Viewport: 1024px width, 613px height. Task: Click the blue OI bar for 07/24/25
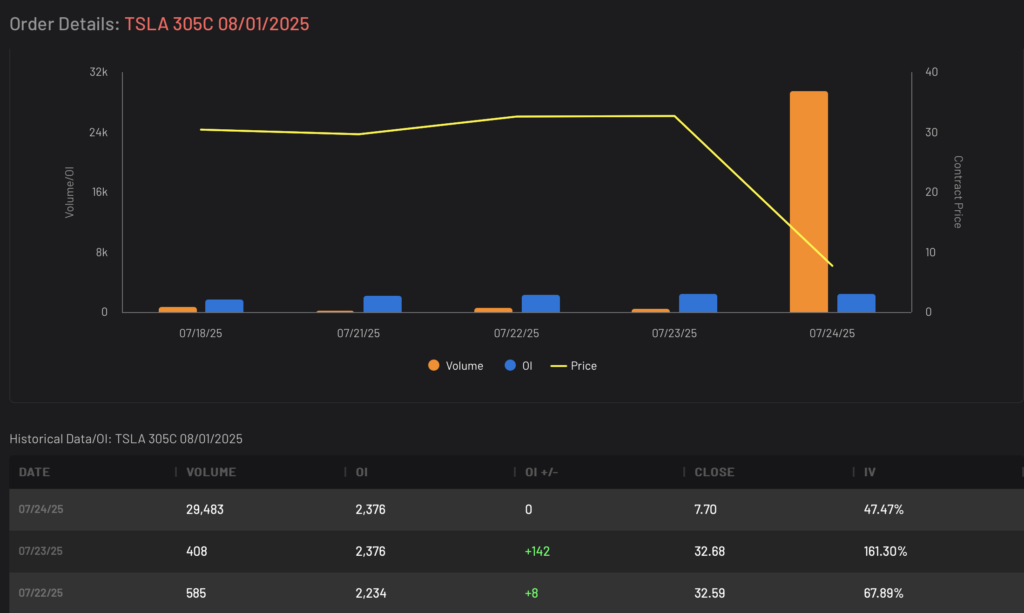[x=856, y=303]
